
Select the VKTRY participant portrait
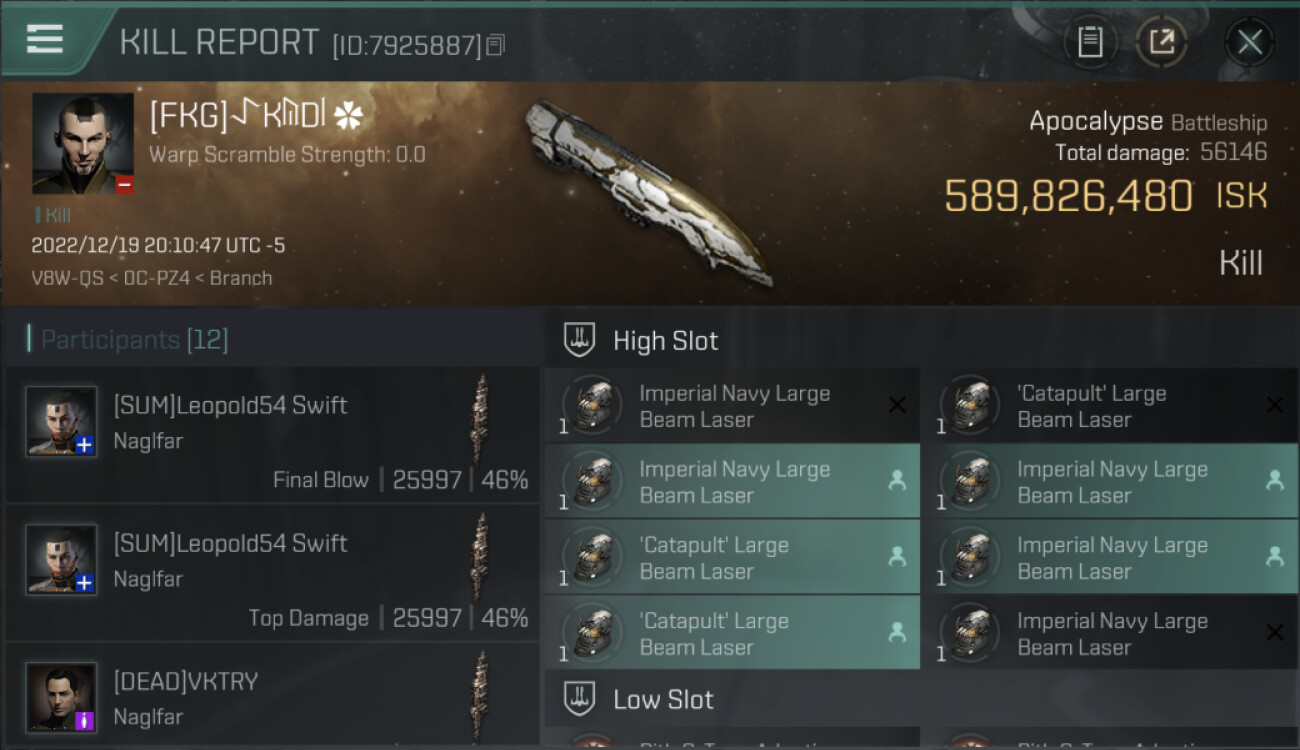[61, 697]
